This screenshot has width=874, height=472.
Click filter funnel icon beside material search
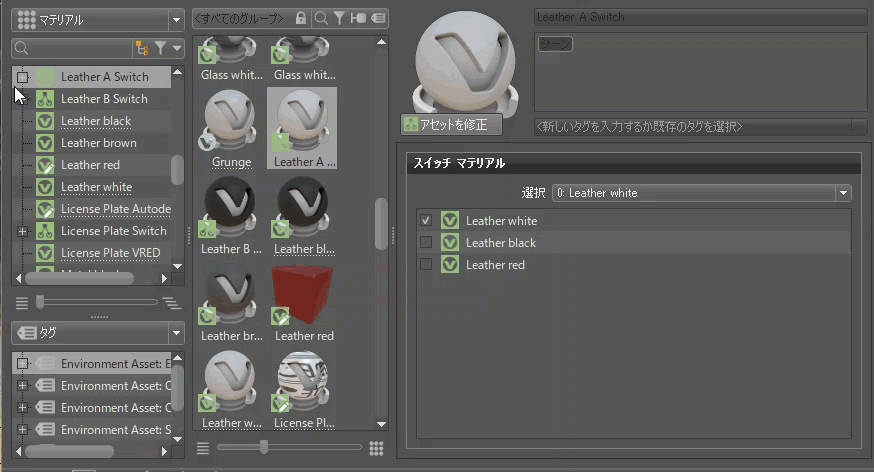161,48
